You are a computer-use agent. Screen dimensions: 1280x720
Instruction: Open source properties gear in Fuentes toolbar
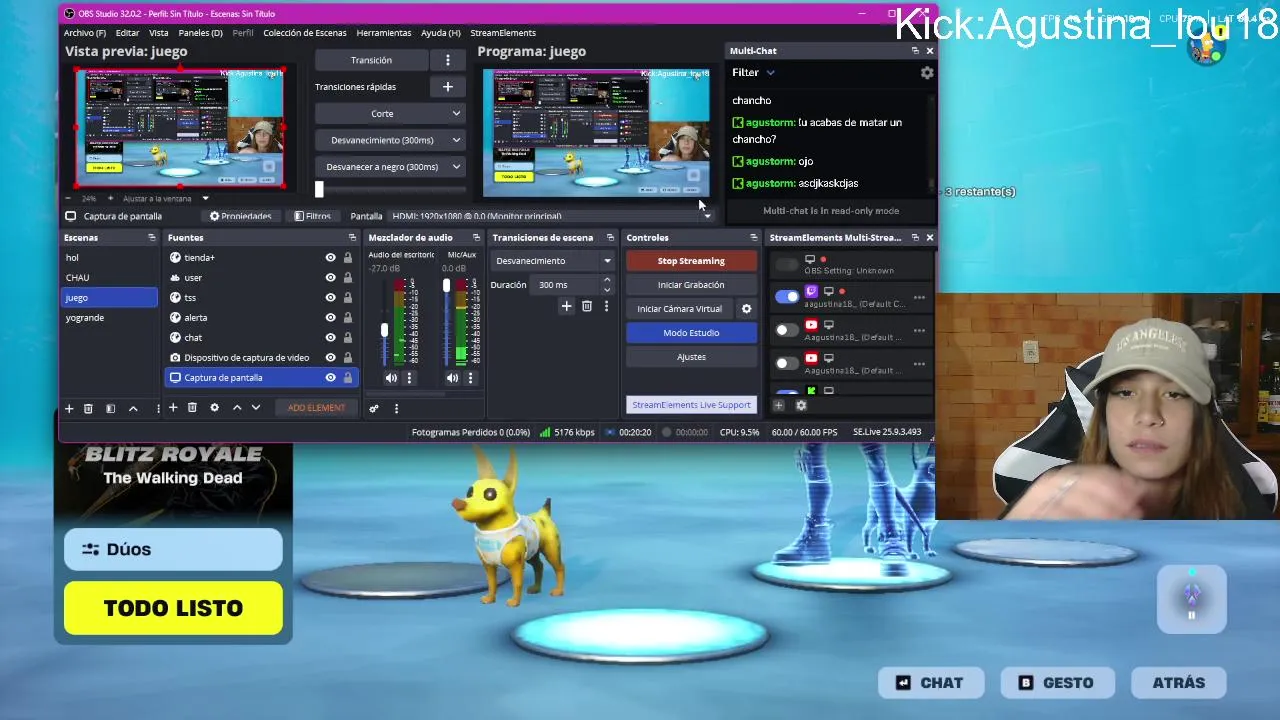pyautogui.click(x=214, y=408)
